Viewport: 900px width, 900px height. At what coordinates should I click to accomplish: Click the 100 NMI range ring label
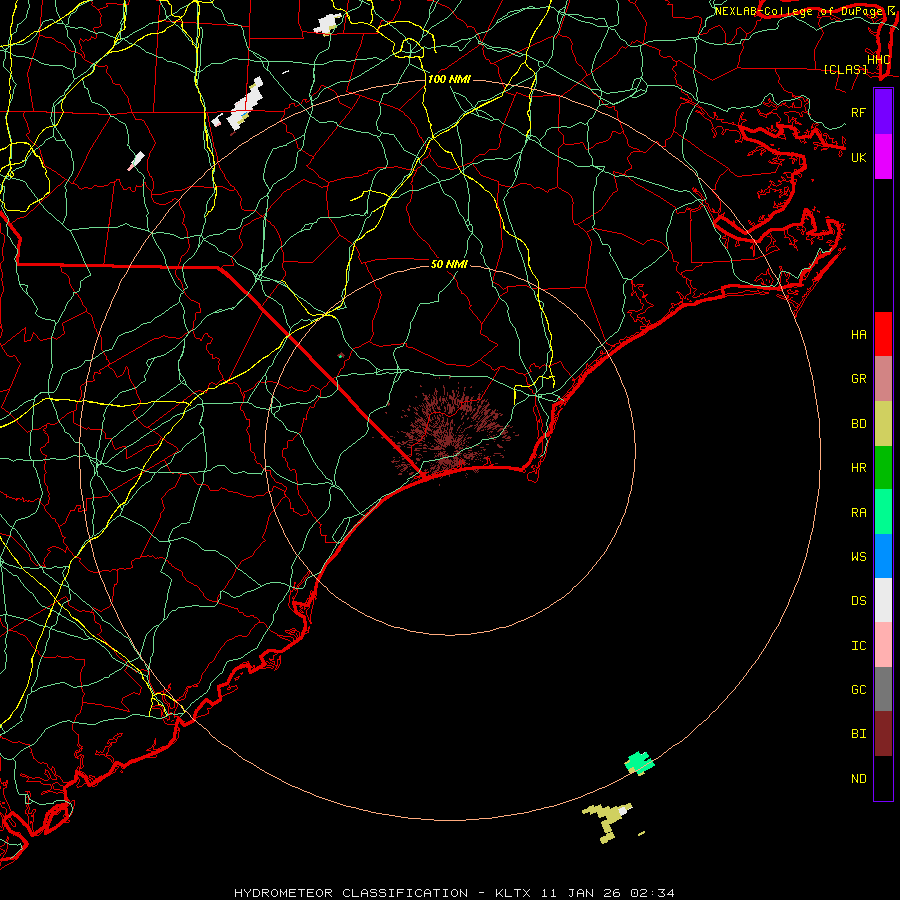(449, 79)
